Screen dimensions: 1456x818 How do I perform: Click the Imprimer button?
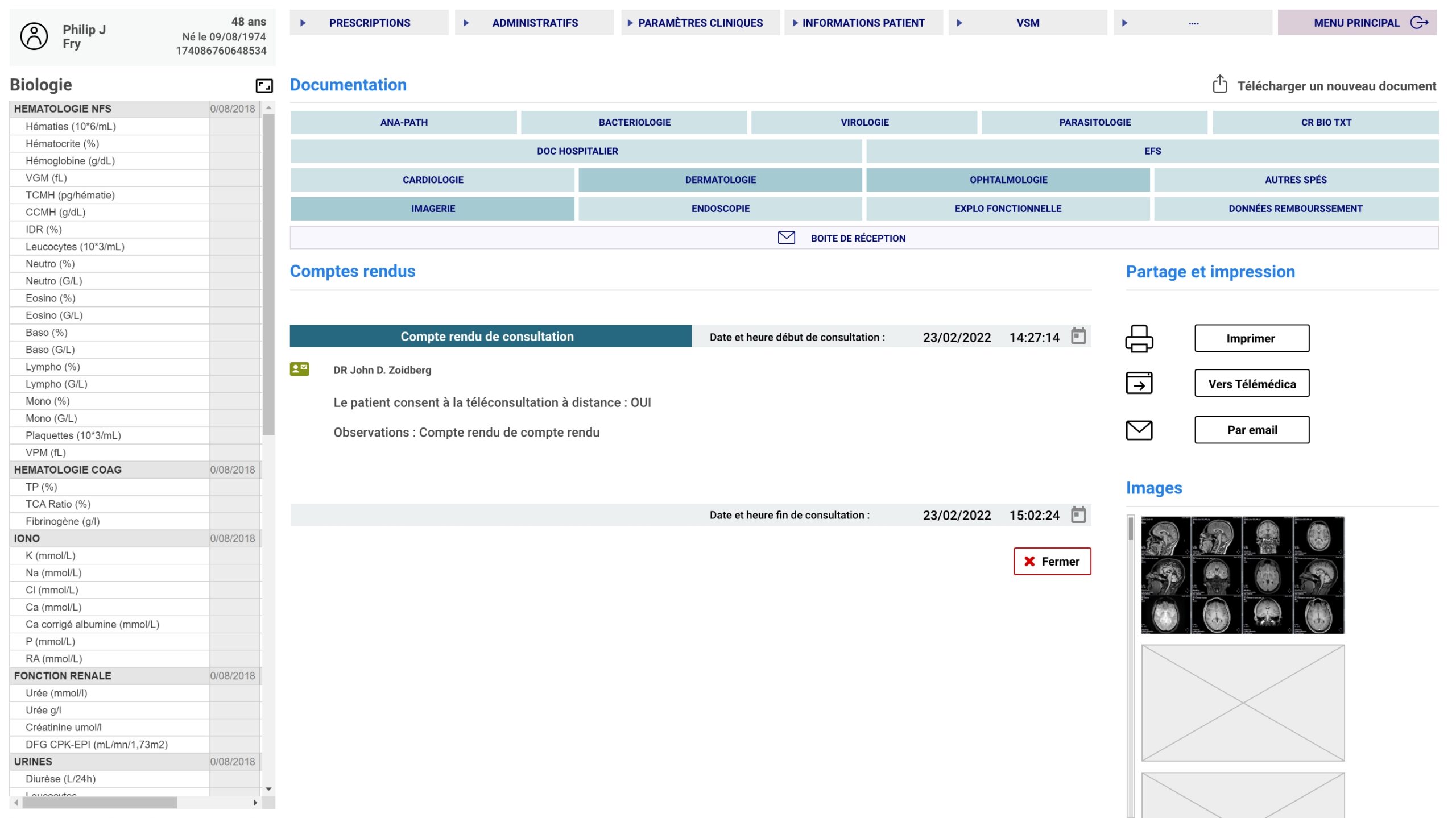(1251, 339)
